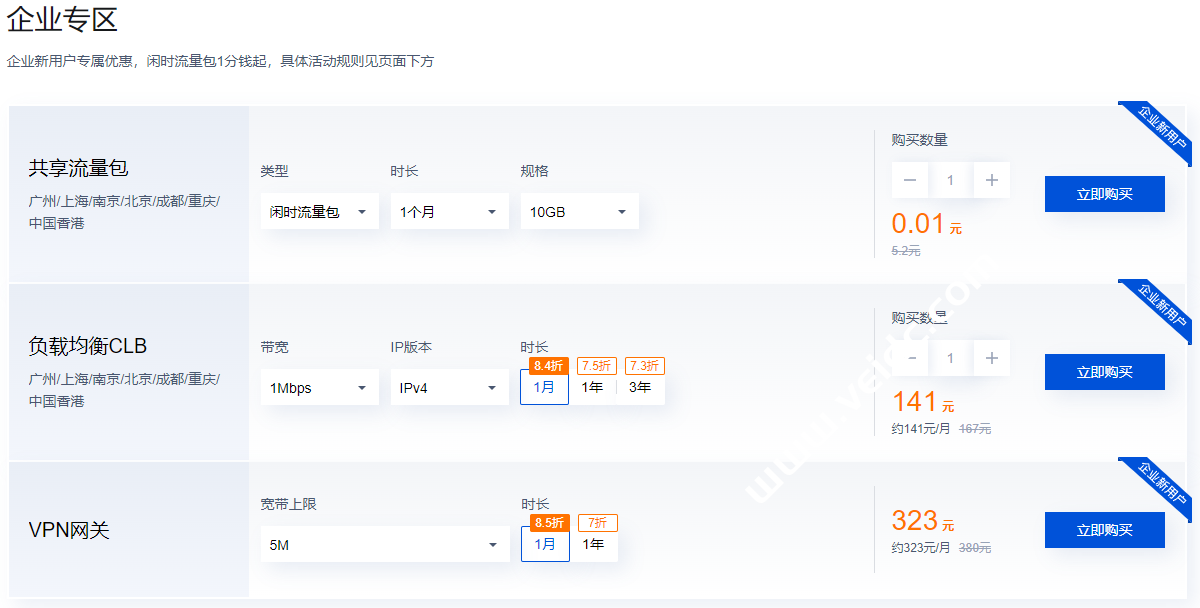This screenshot has height=608, width=1200.
Task: Click the 负载均衡CLB product title
Action: (87, 346)
